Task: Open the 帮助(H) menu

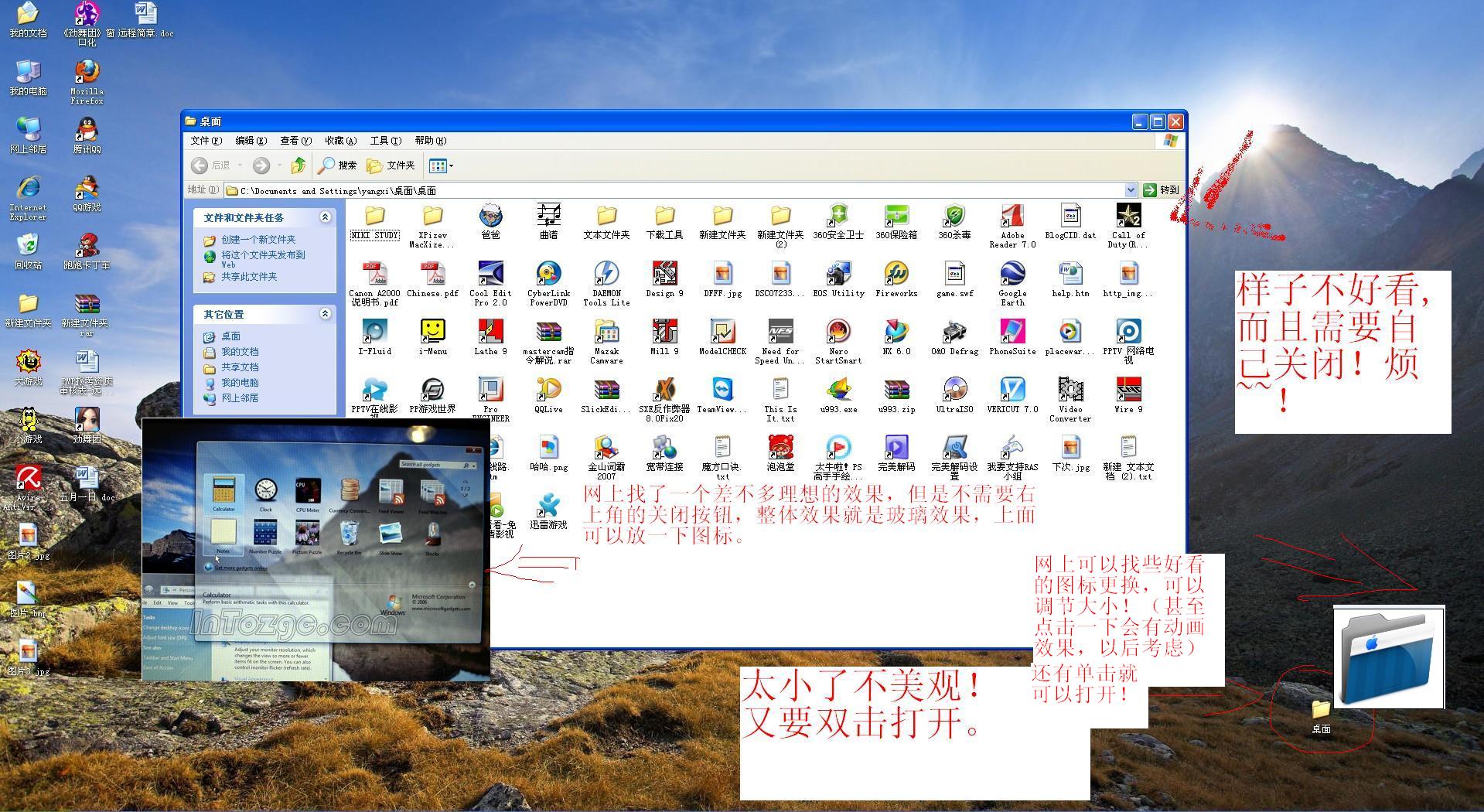Action: pos(430,141)
